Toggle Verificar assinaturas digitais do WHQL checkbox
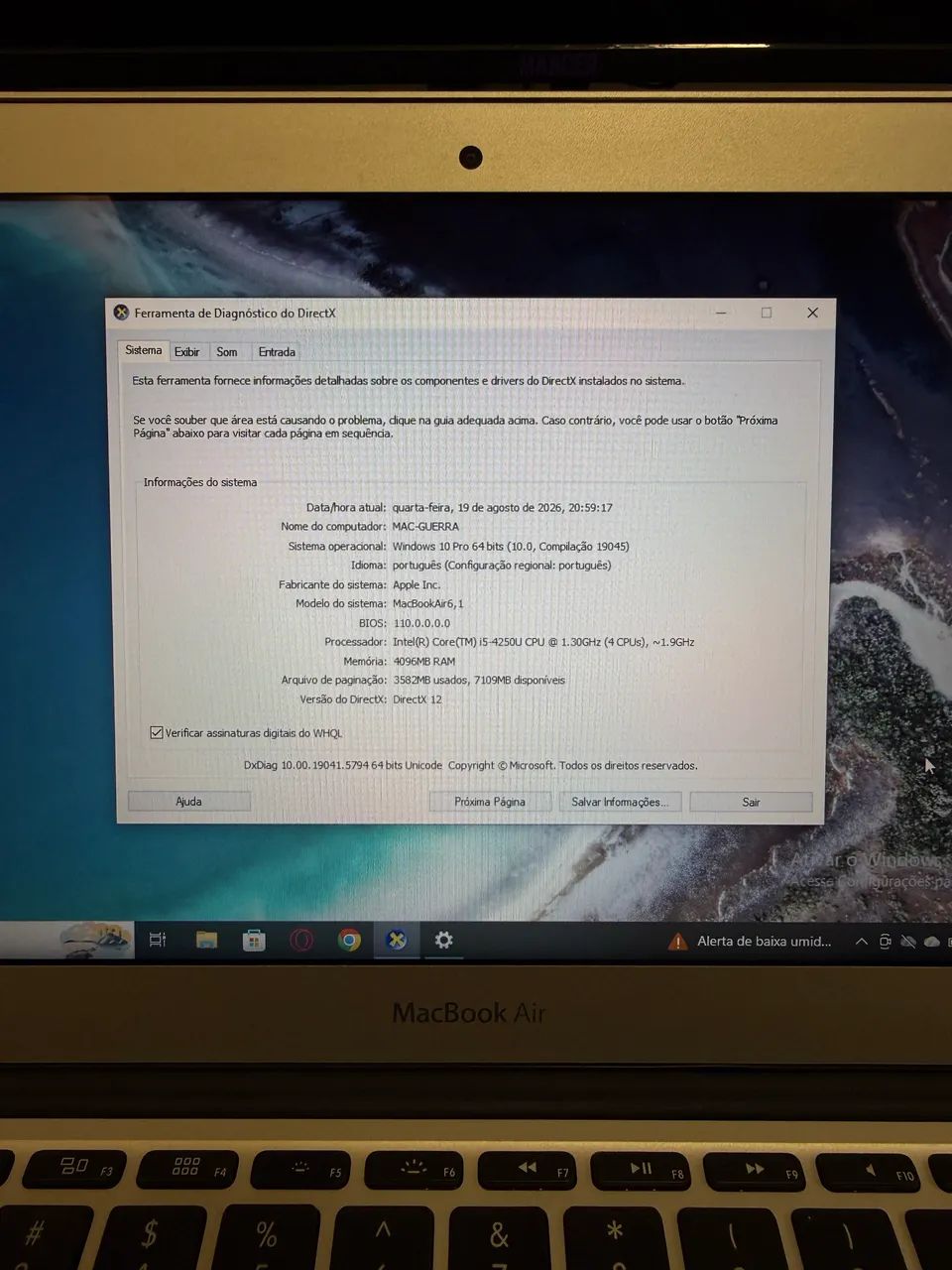This screenshot has height=1270, width=952. coord(157,733)
